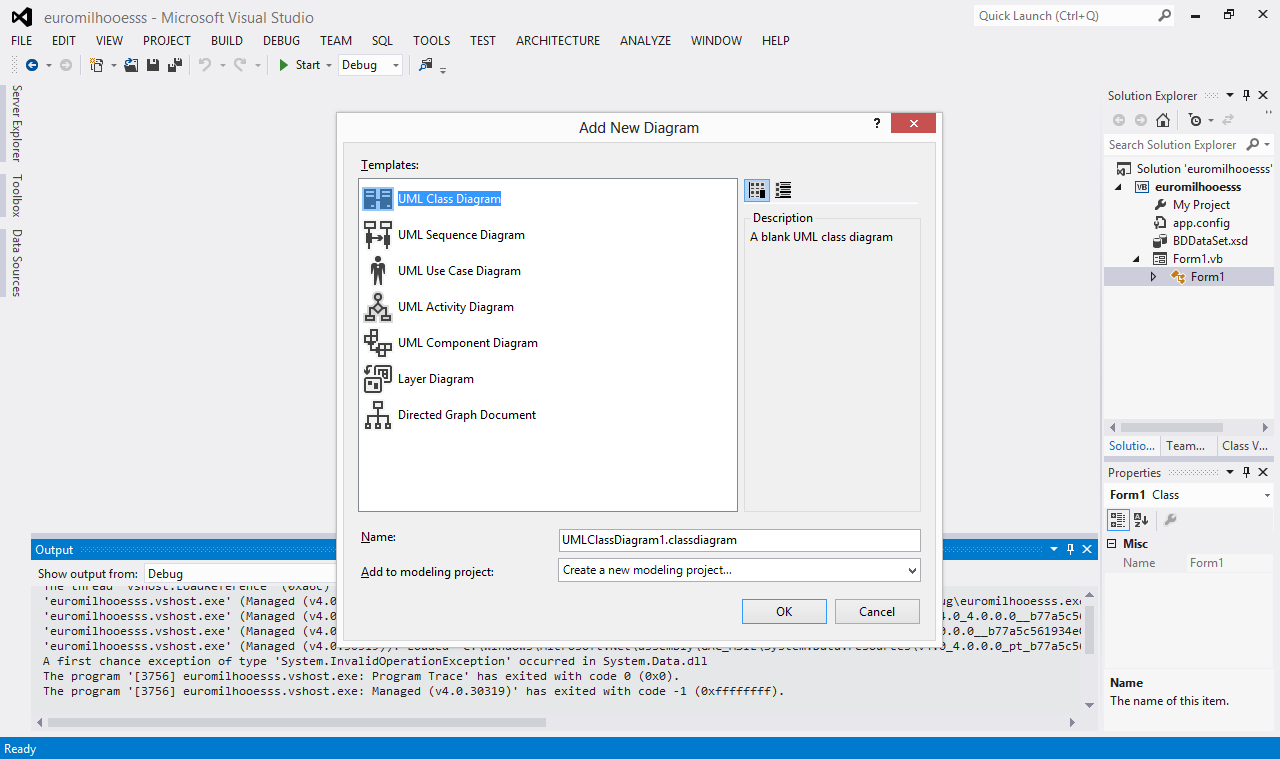Screen dimensions: 1280x759
Task: Pick the UML Activity Diagram template
Action: point(455,307)
